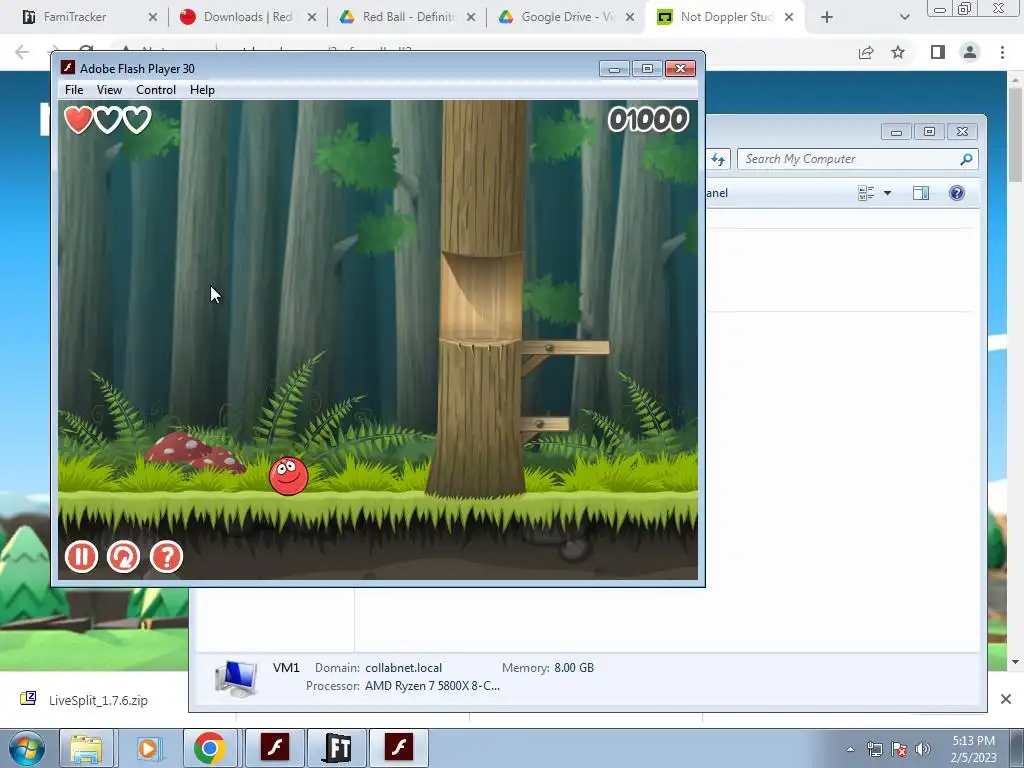Refresh the Explorer address bar
Viewport: 1024px width, 768px height.
coord(718,159)
